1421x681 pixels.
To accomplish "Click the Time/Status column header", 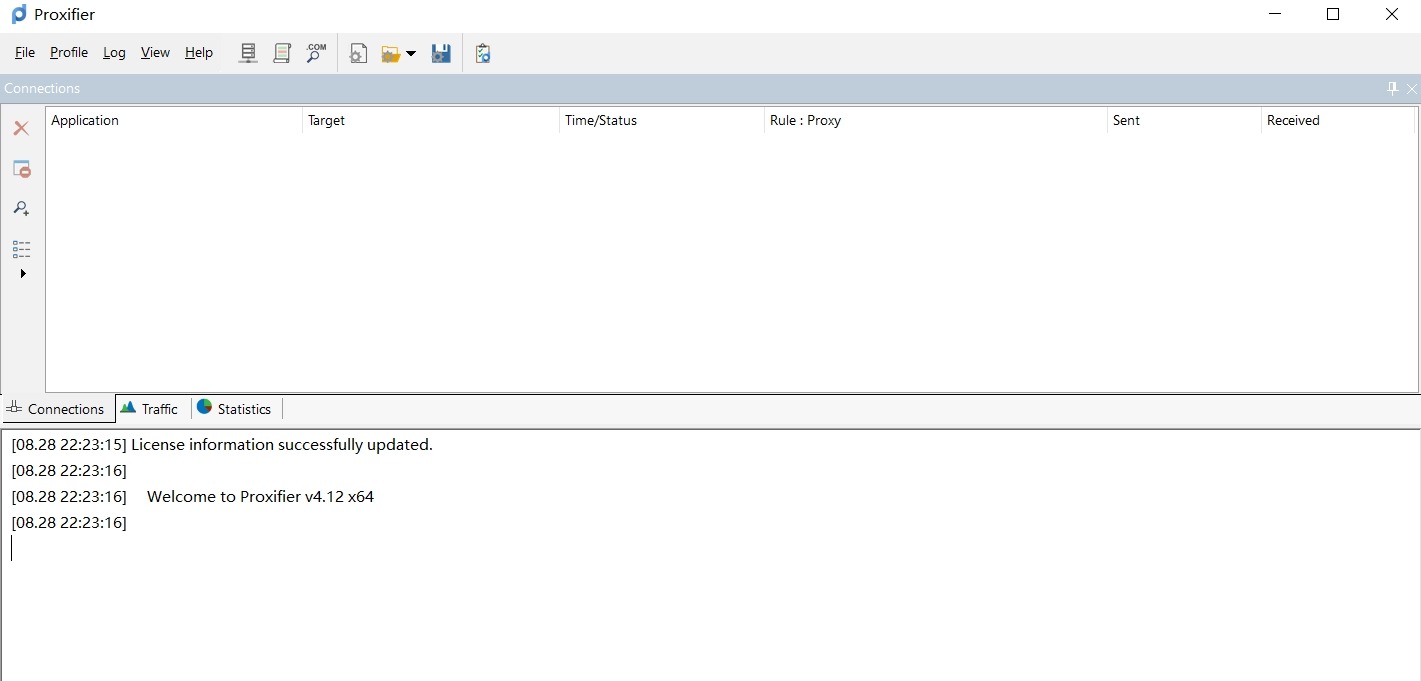I will coord(600,120).
